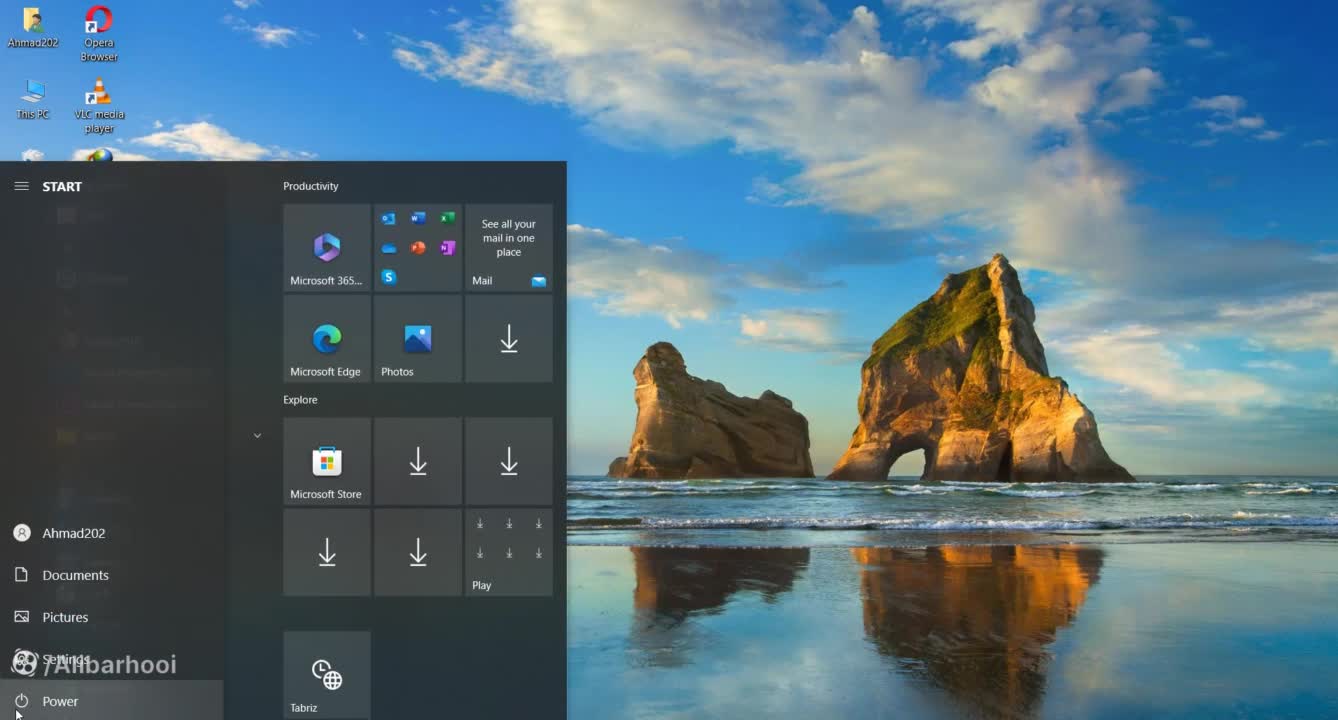Image resolution: width=1338 pixels, height=720 pixels.
Task: Open the Tabriz weather tile
Action: pyautogui.click(x=327, y=675)
